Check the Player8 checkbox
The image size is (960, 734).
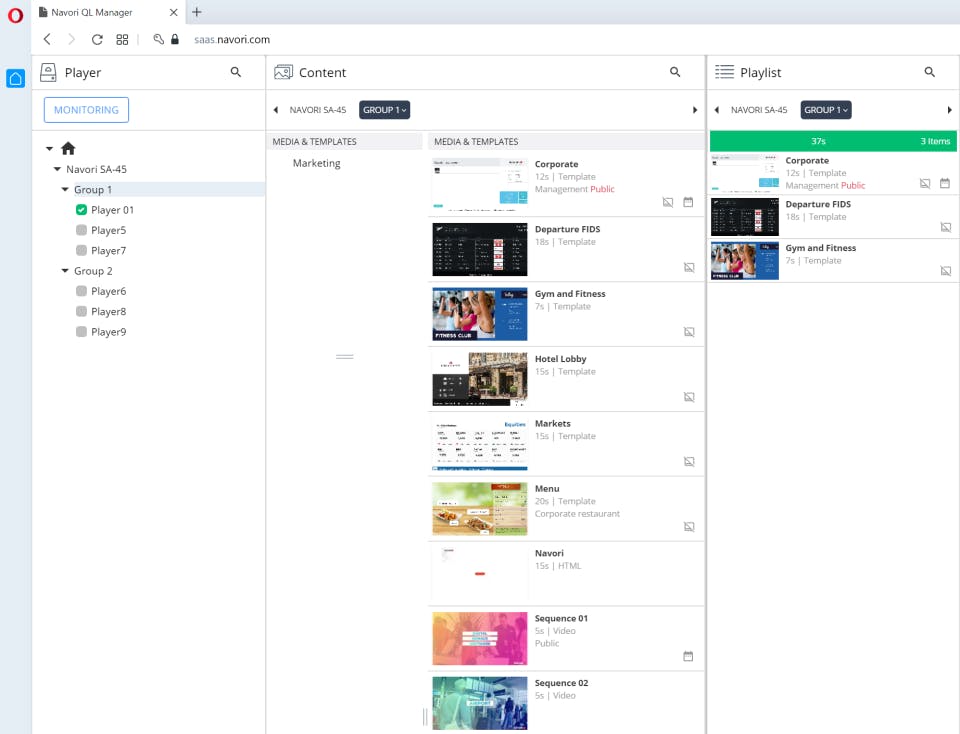point(81,311)
